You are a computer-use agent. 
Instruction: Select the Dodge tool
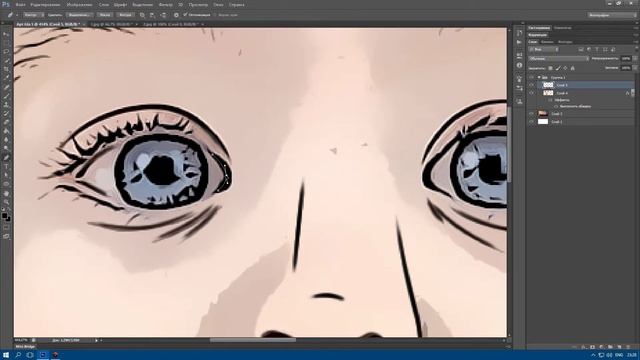(6, 149)
